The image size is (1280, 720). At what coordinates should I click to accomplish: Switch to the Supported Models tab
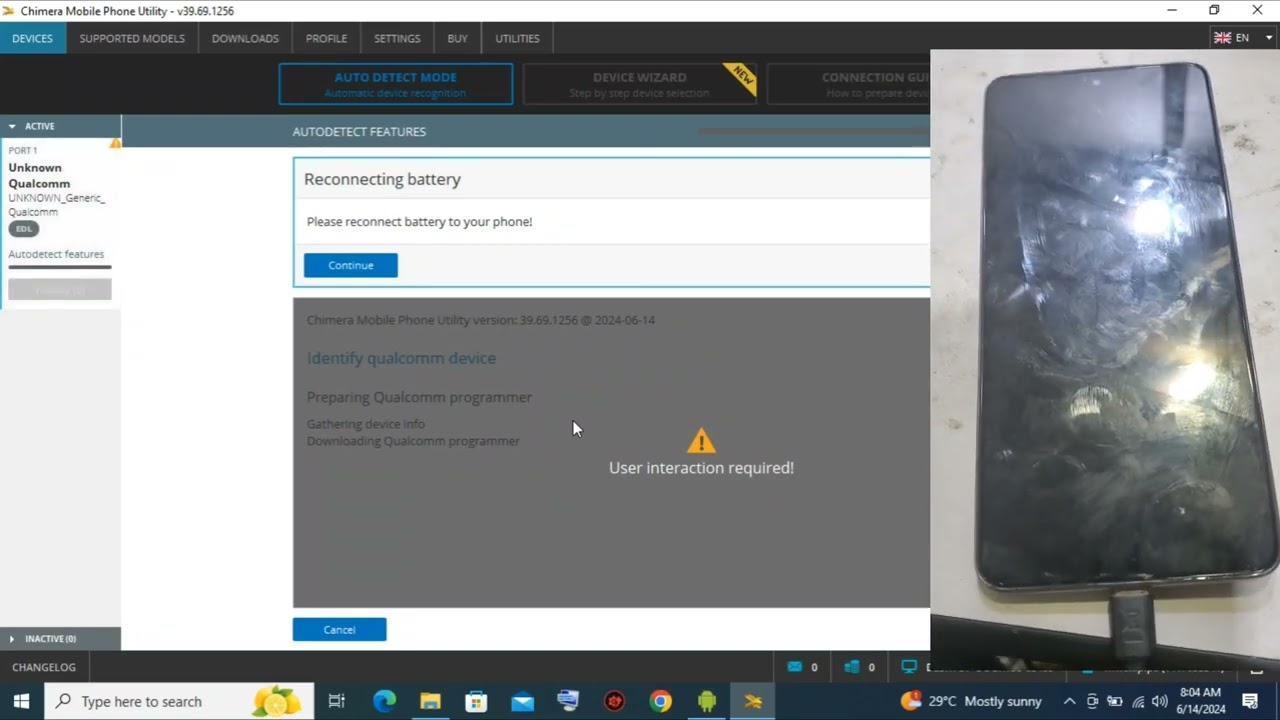tap(132, 38)
